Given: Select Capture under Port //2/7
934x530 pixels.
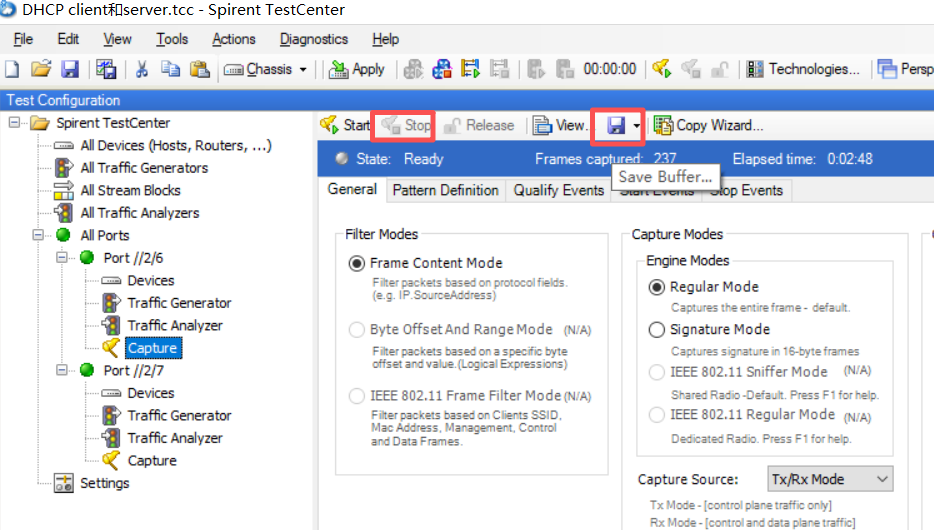Looking at the screenshot, I should [x=152, y=460].
